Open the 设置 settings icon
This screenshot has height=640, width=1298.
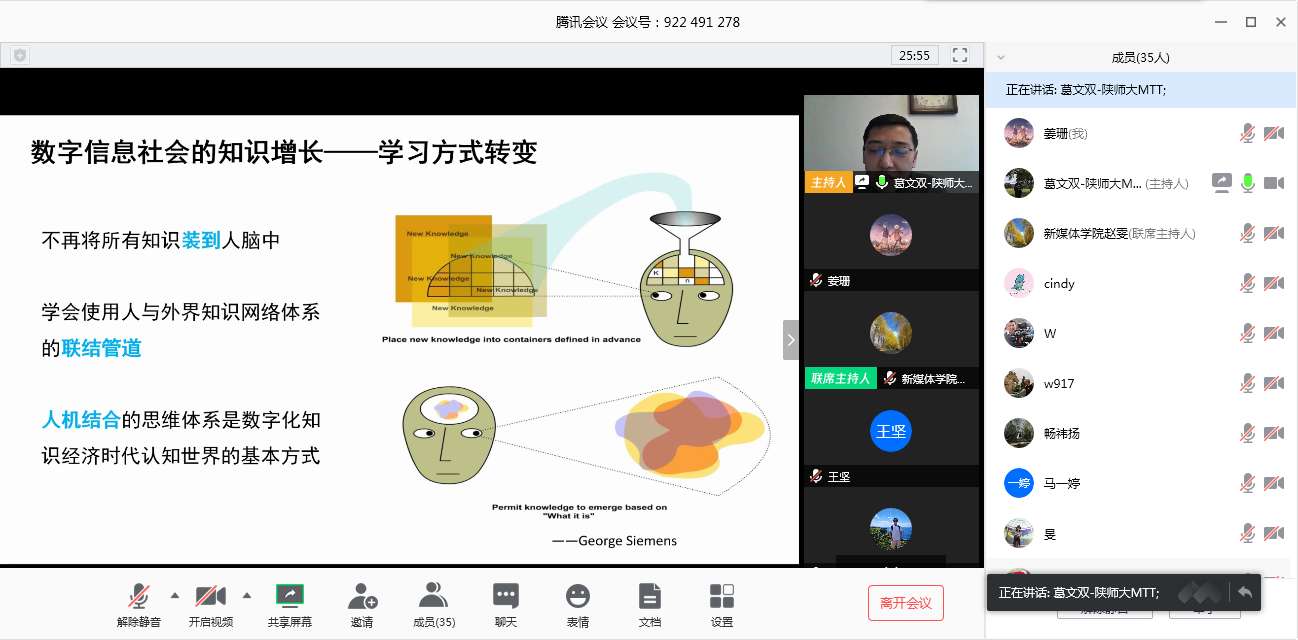click(721, 597)
